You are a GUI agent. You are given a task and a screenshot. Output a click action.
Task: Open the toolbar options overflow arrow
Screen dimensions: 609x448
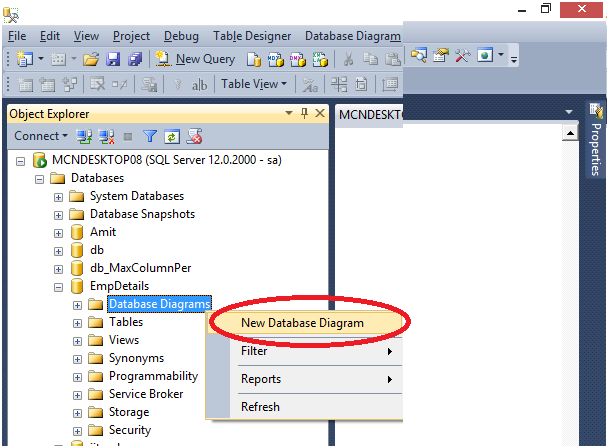tap(514, 60)
